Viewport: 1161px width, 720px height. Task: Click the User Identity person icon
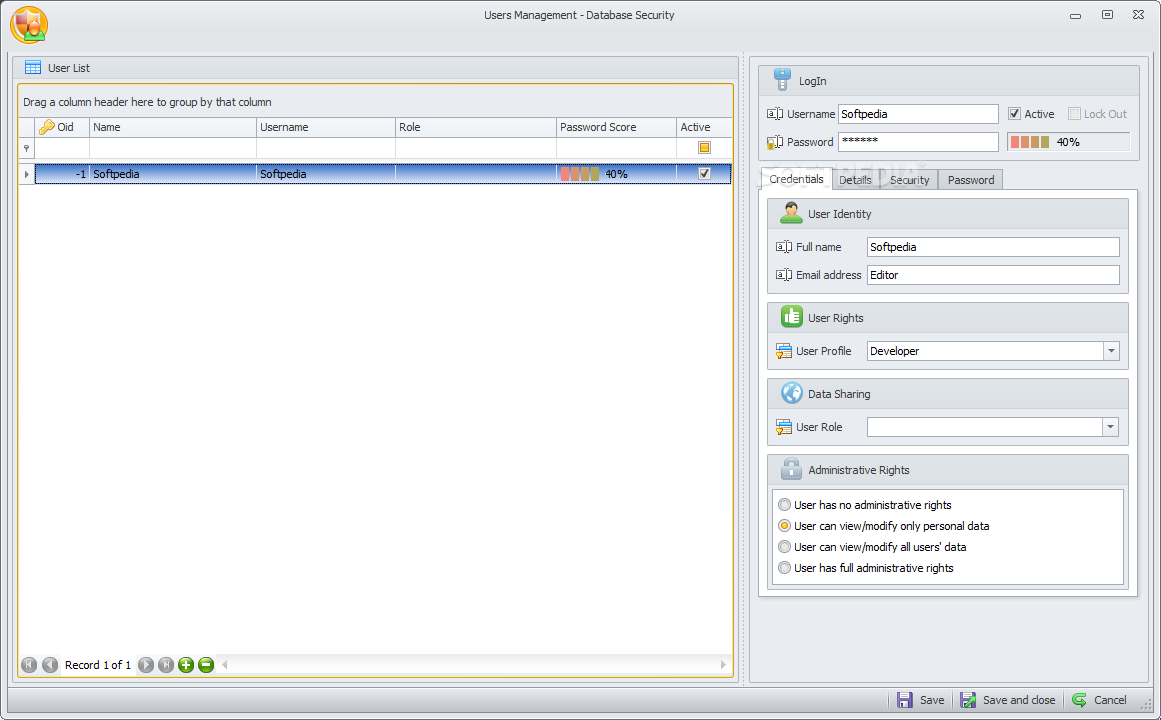(x=791, y=213)
